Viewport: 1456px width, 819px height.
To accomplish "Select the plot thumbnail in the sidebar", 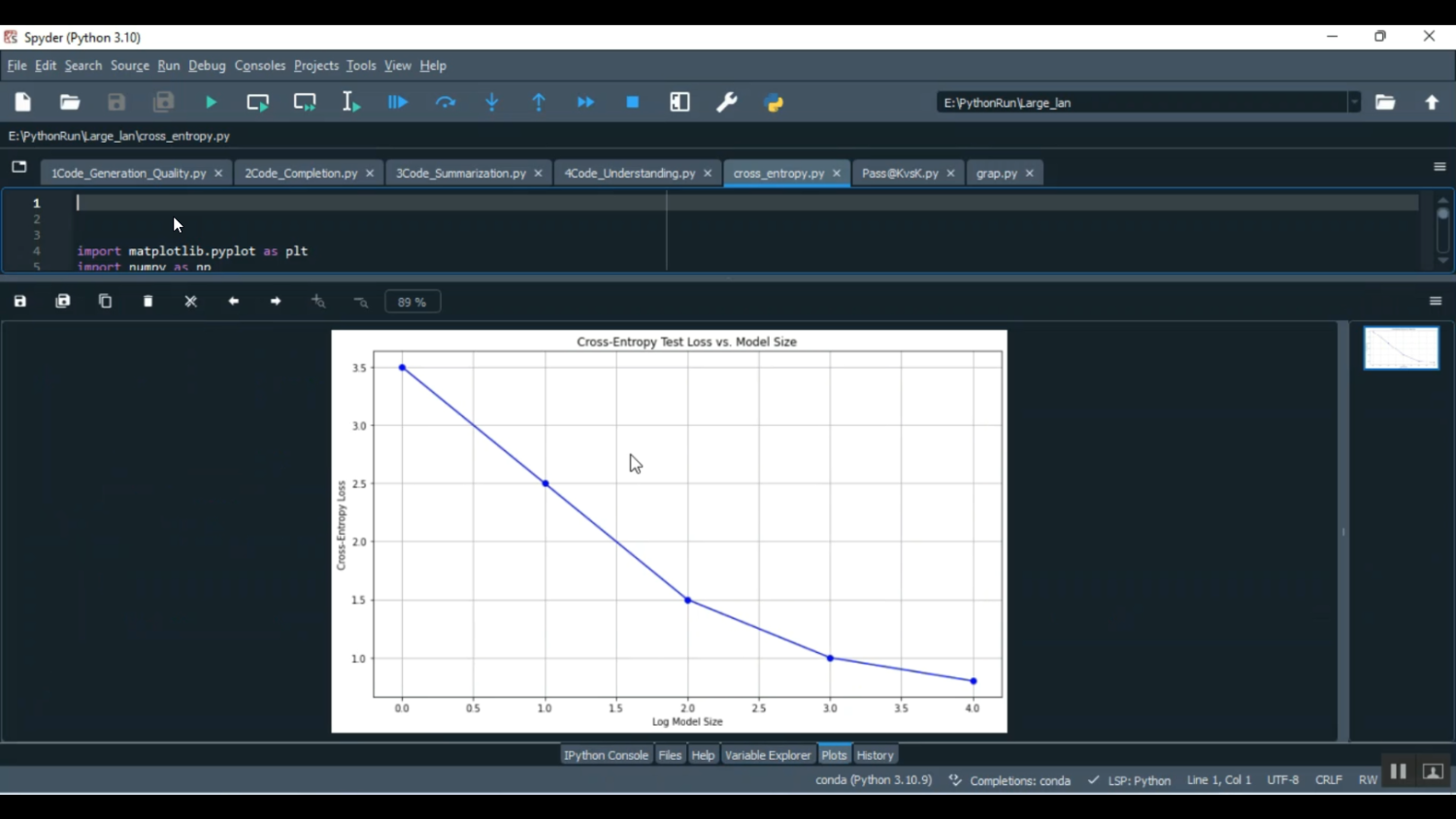I will click(x=1401, y=348).
